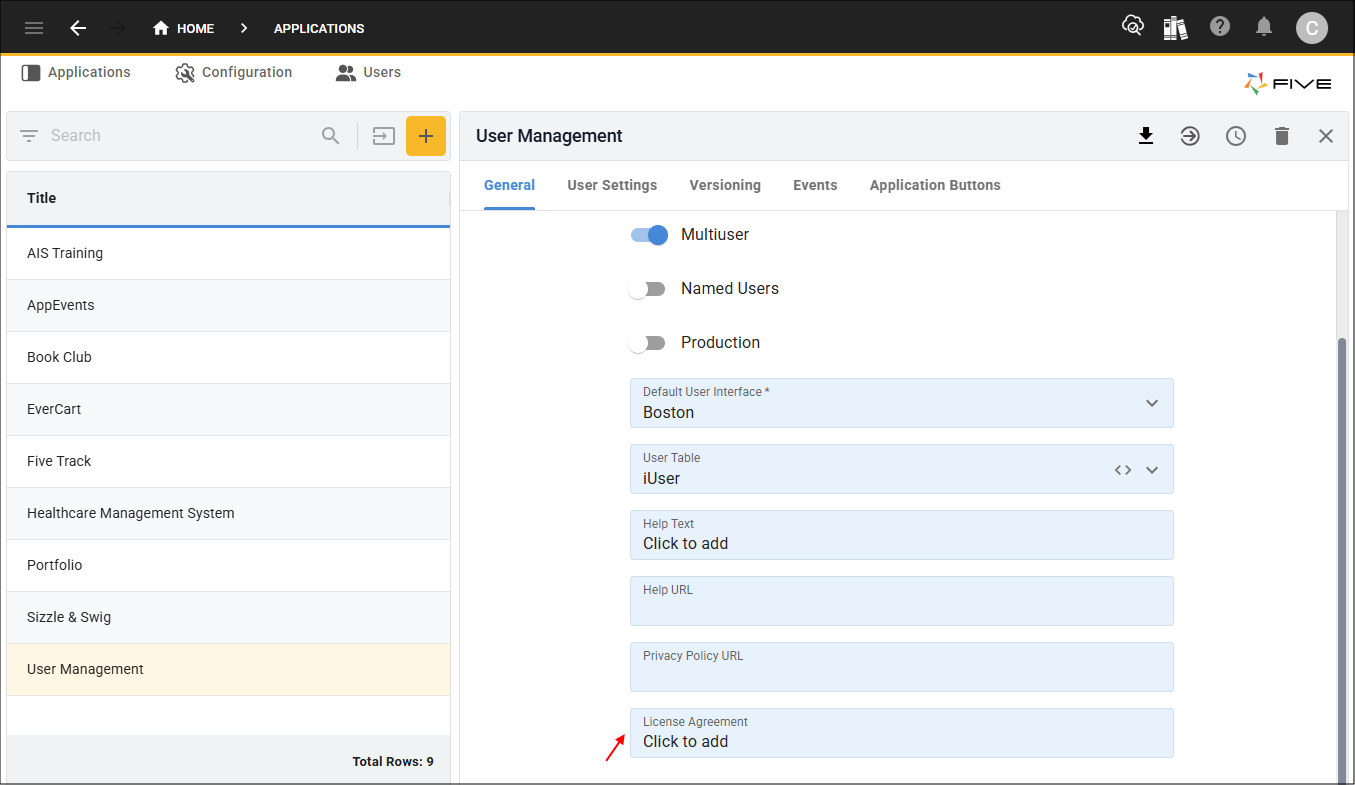Expand the Default User Interface dropdown
Screen dimensions: 1355x785
tap(1152, 403)
